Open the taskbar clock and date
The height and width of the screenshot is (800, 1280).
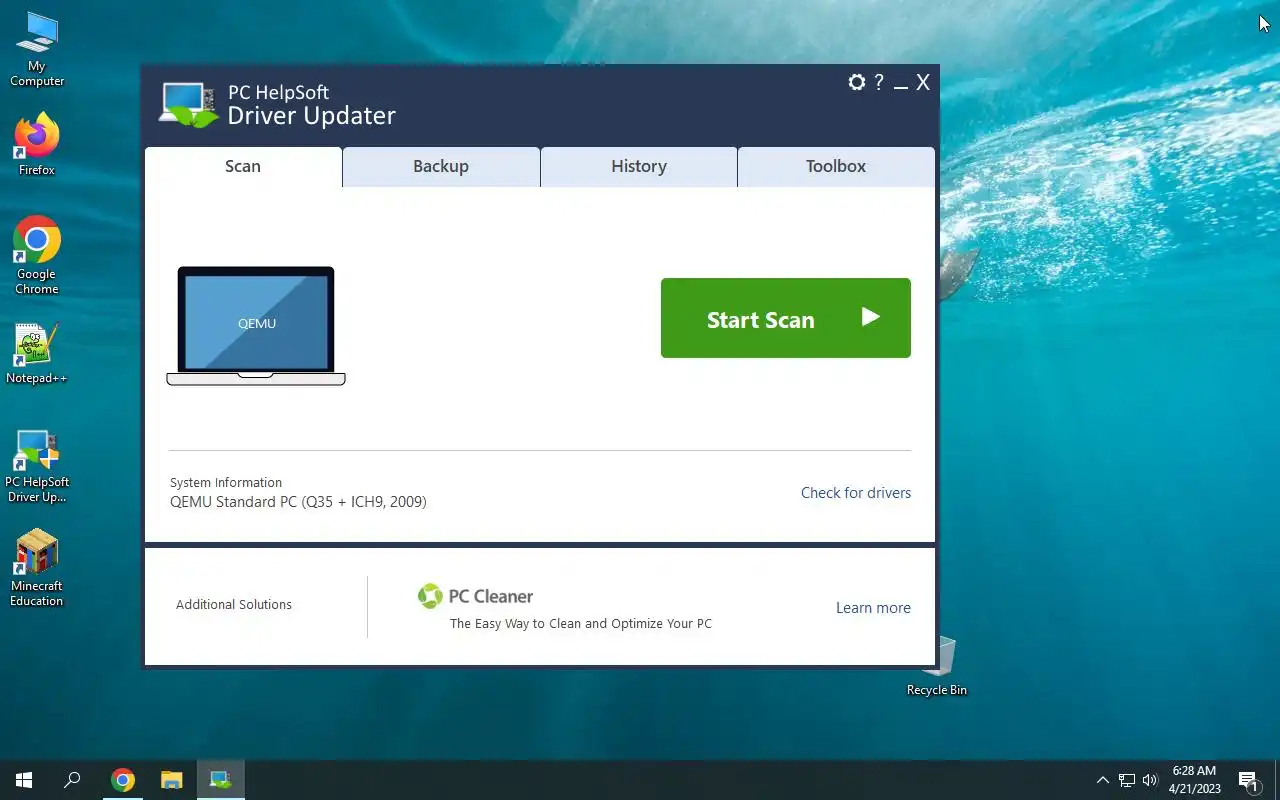pyautogui.click(x=1195, y=780)
